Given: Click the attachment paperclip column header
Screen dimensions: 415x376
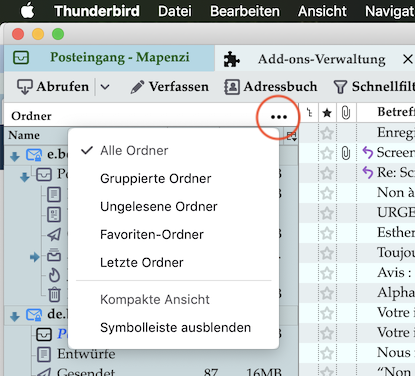Looking at the screenshot, I should click(x=346, y=113).
